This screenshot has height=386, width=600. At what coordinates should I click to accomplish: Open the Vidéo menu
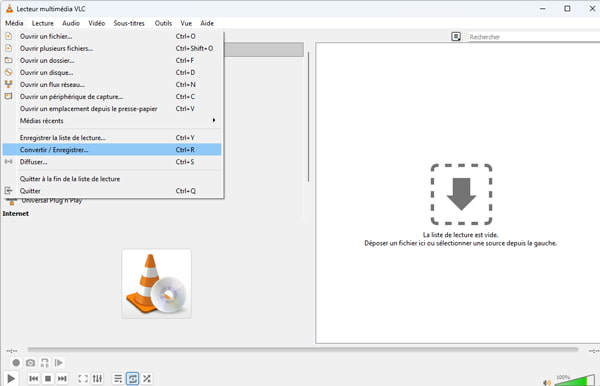[x=96, y=23]
